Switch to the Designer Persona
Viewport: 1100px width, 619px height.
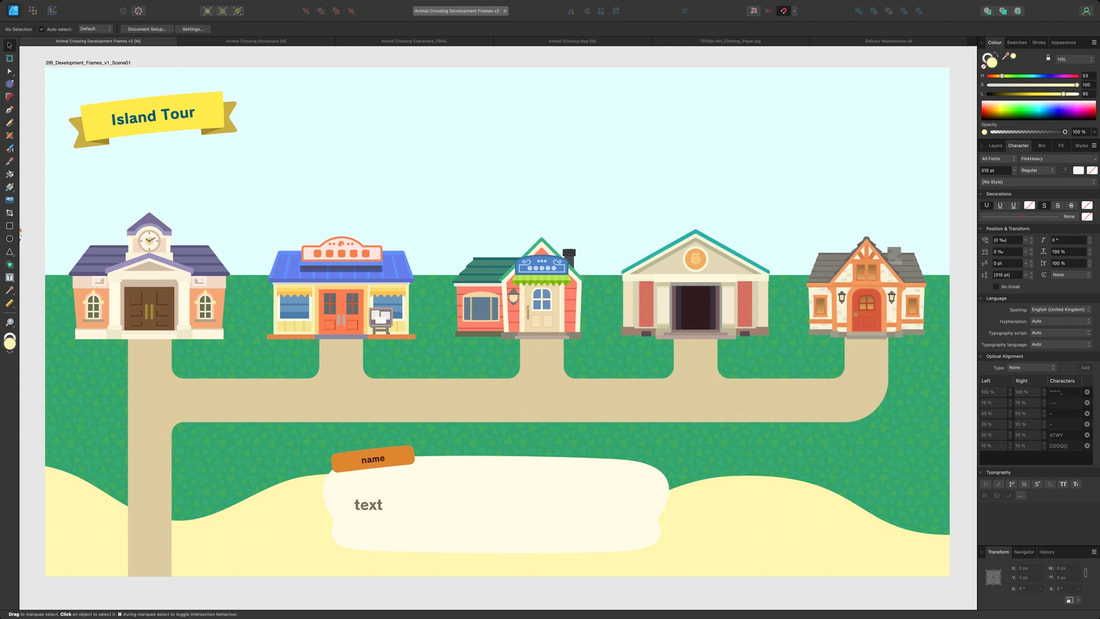(x=13, y=11)
